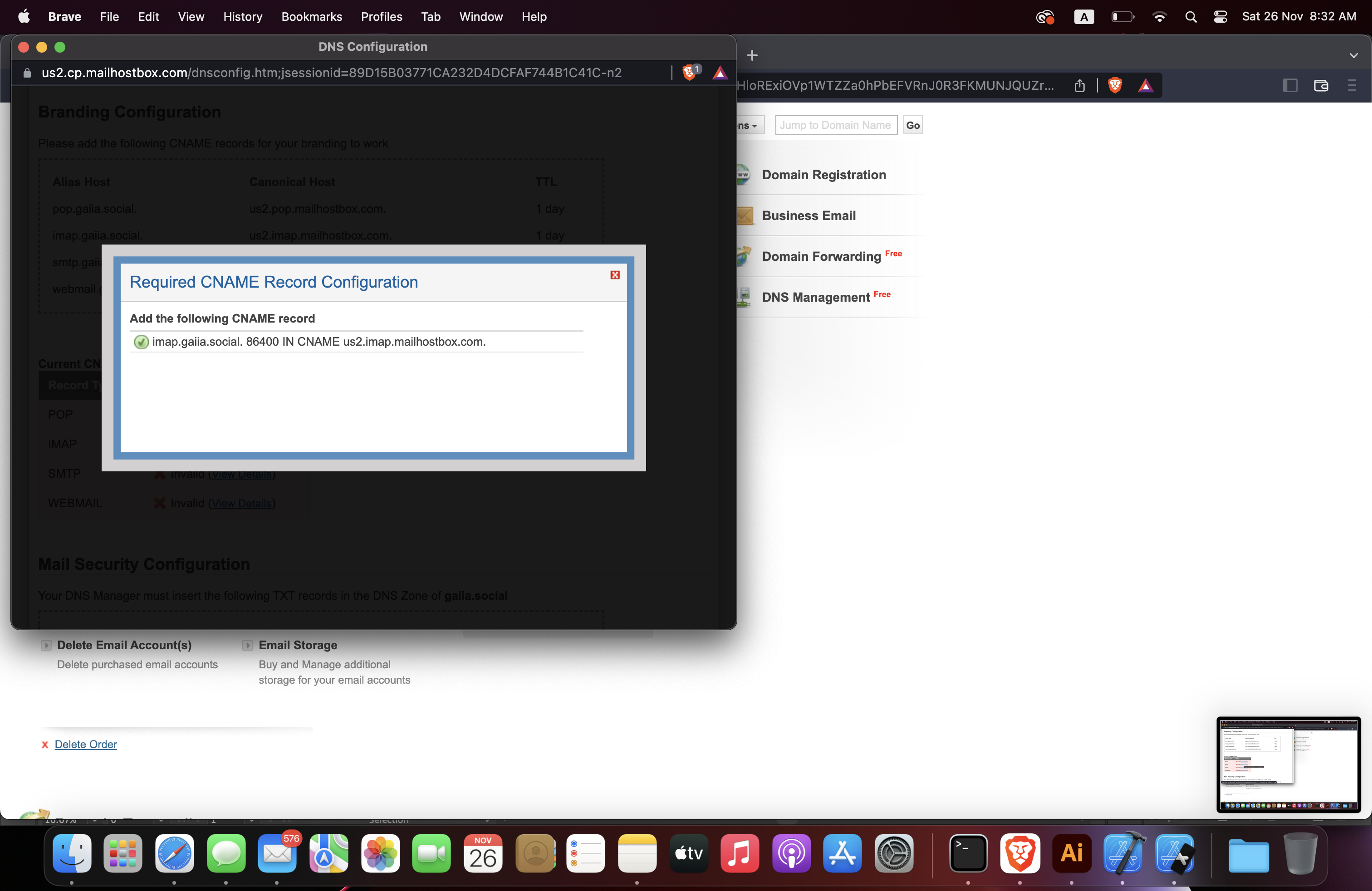Click the Wi-Fi status icon in the menu bar
The height and width of the screenshot is (891, 1372).
click(1159, 17)
